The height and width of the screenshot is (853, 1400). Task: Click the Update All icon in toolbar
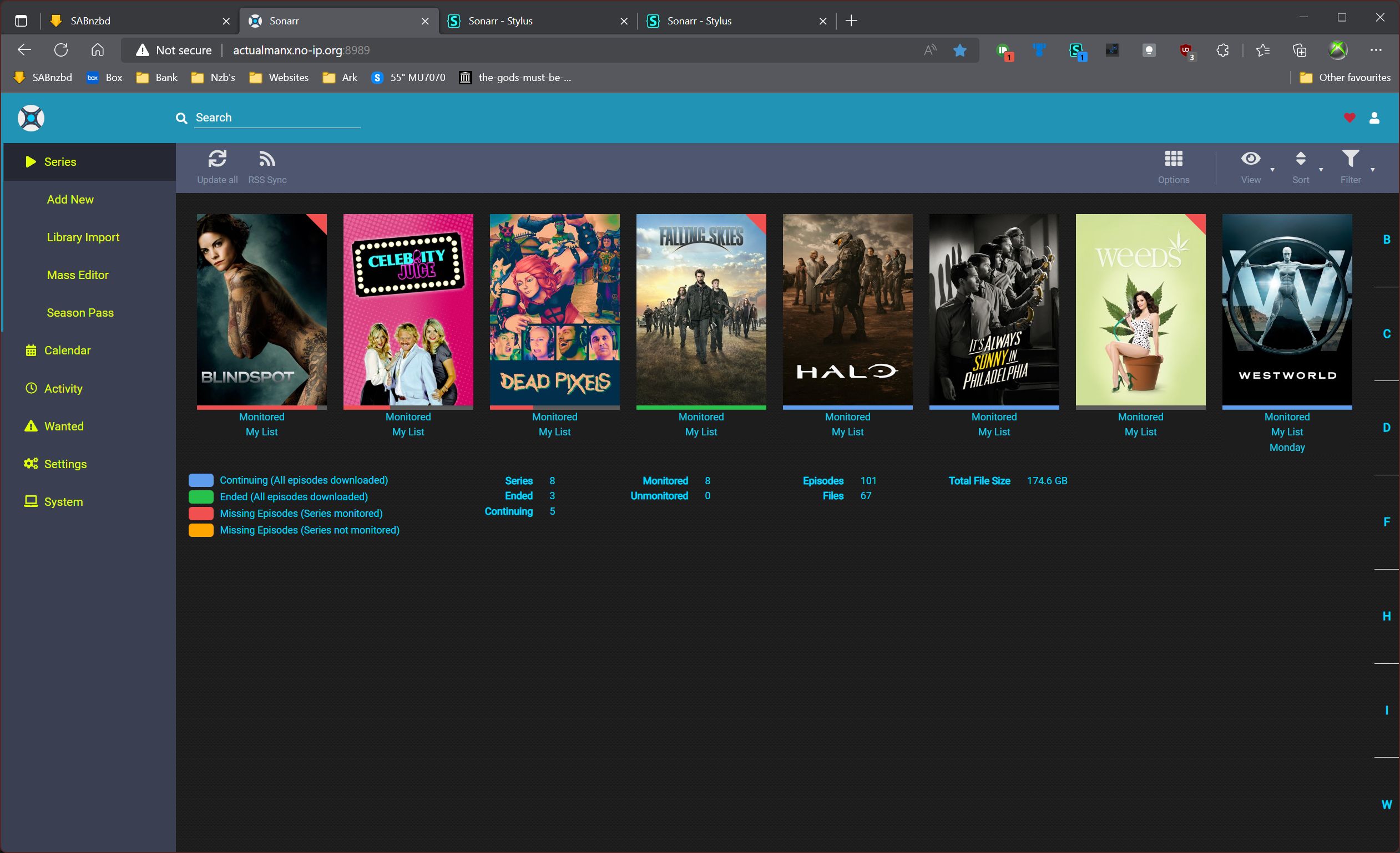[217, 160]
